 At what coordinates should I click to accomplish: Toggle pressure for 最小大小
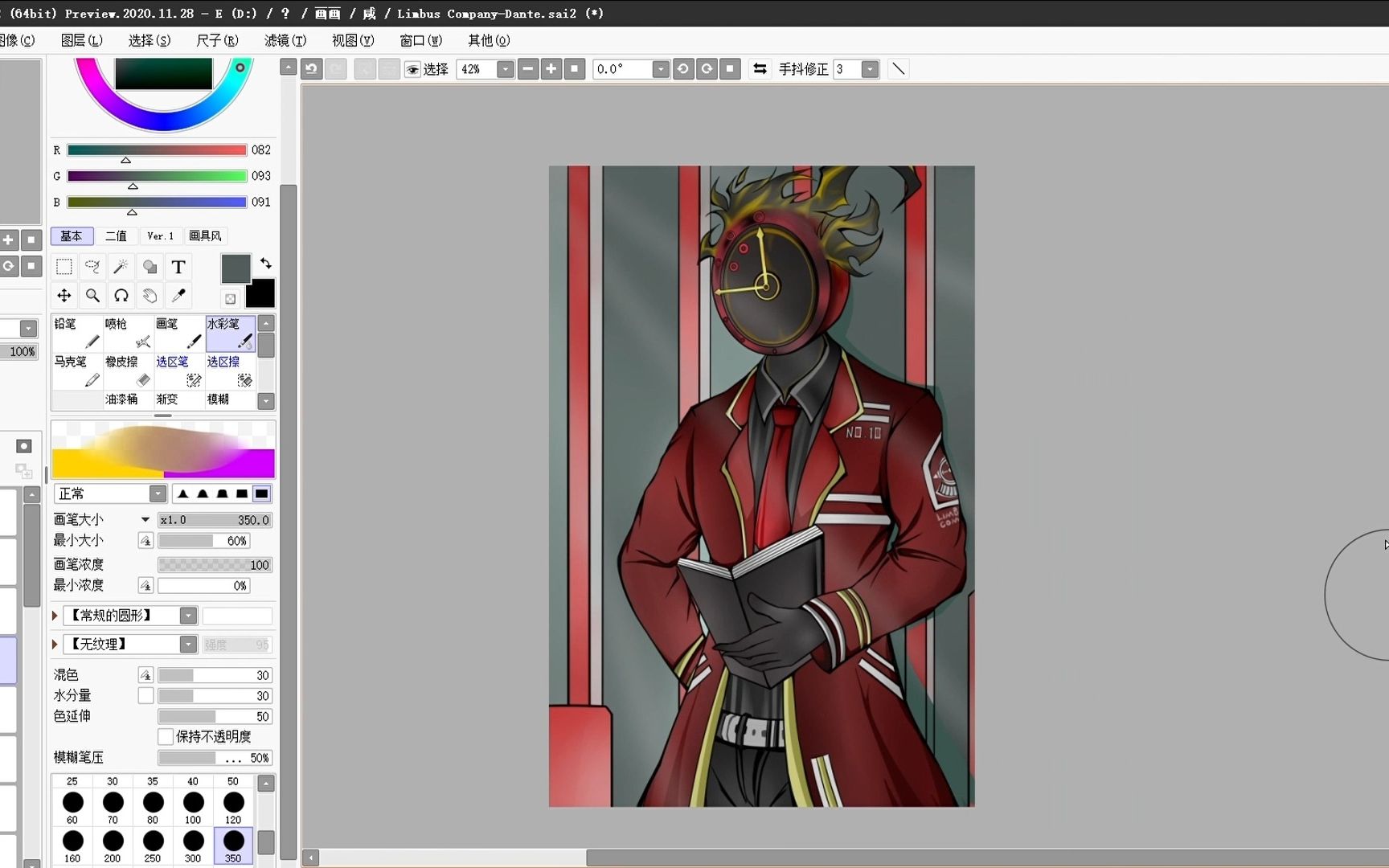point(145,541)
